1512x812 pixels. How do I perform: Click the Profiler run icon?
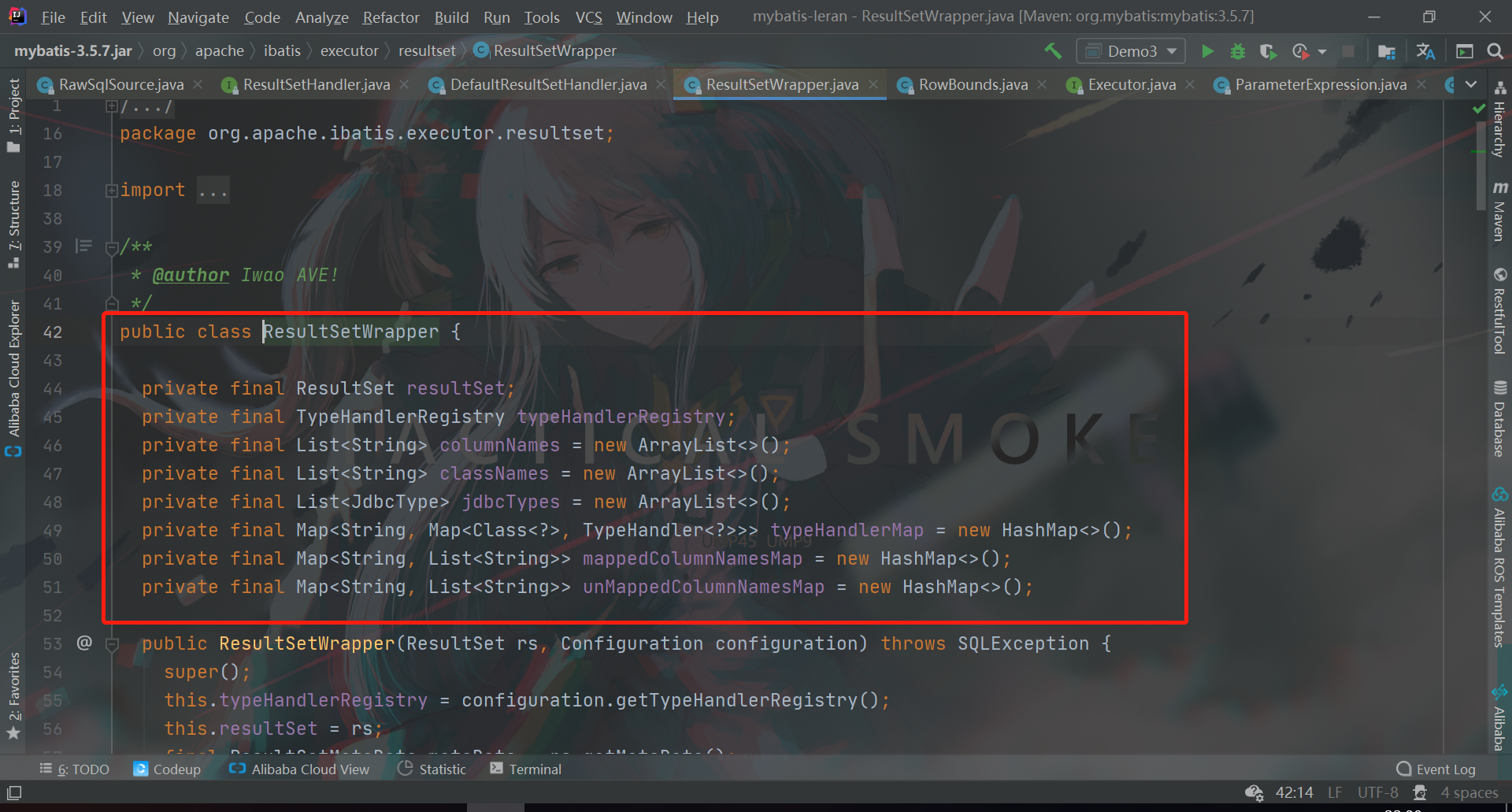point(1300,51)
